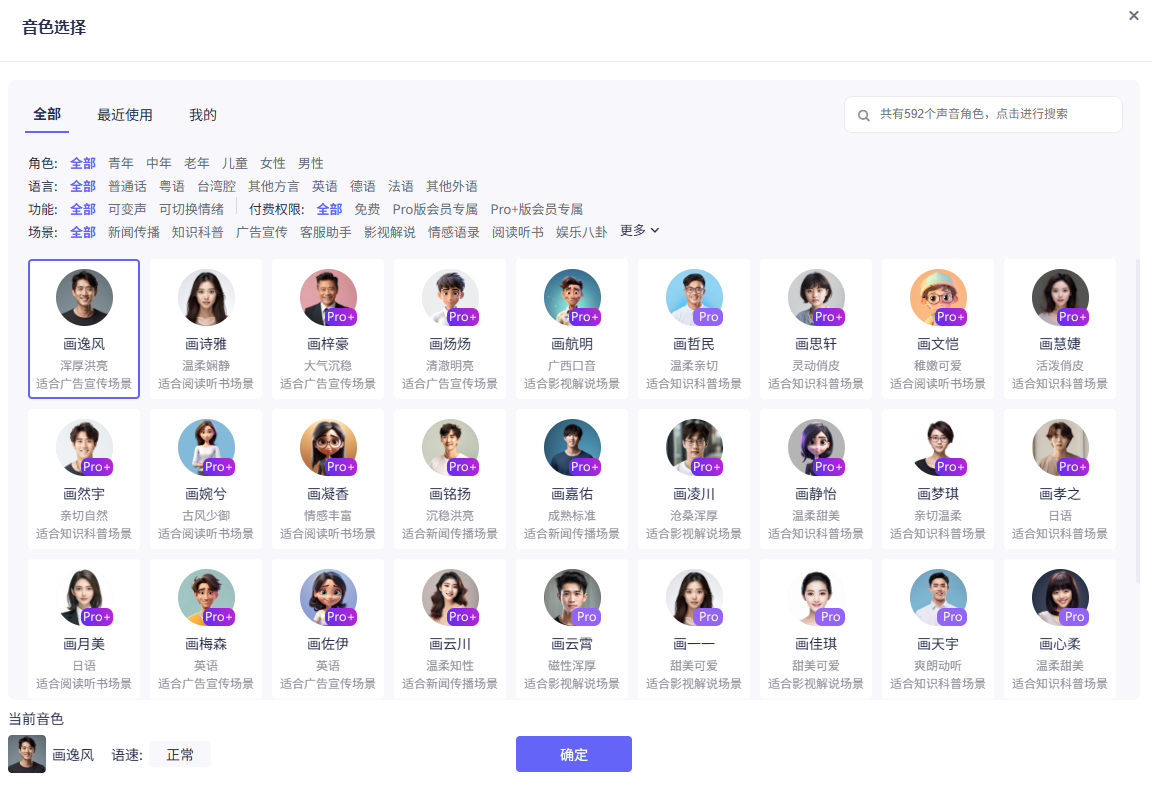Viewport: 1152px width, 787px height.
Task: Select the 画航明 voice avatar
Action: [572, 298]
